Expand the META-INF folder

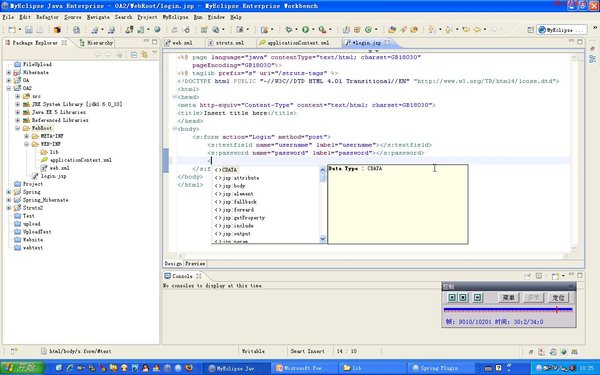[26, 136]
